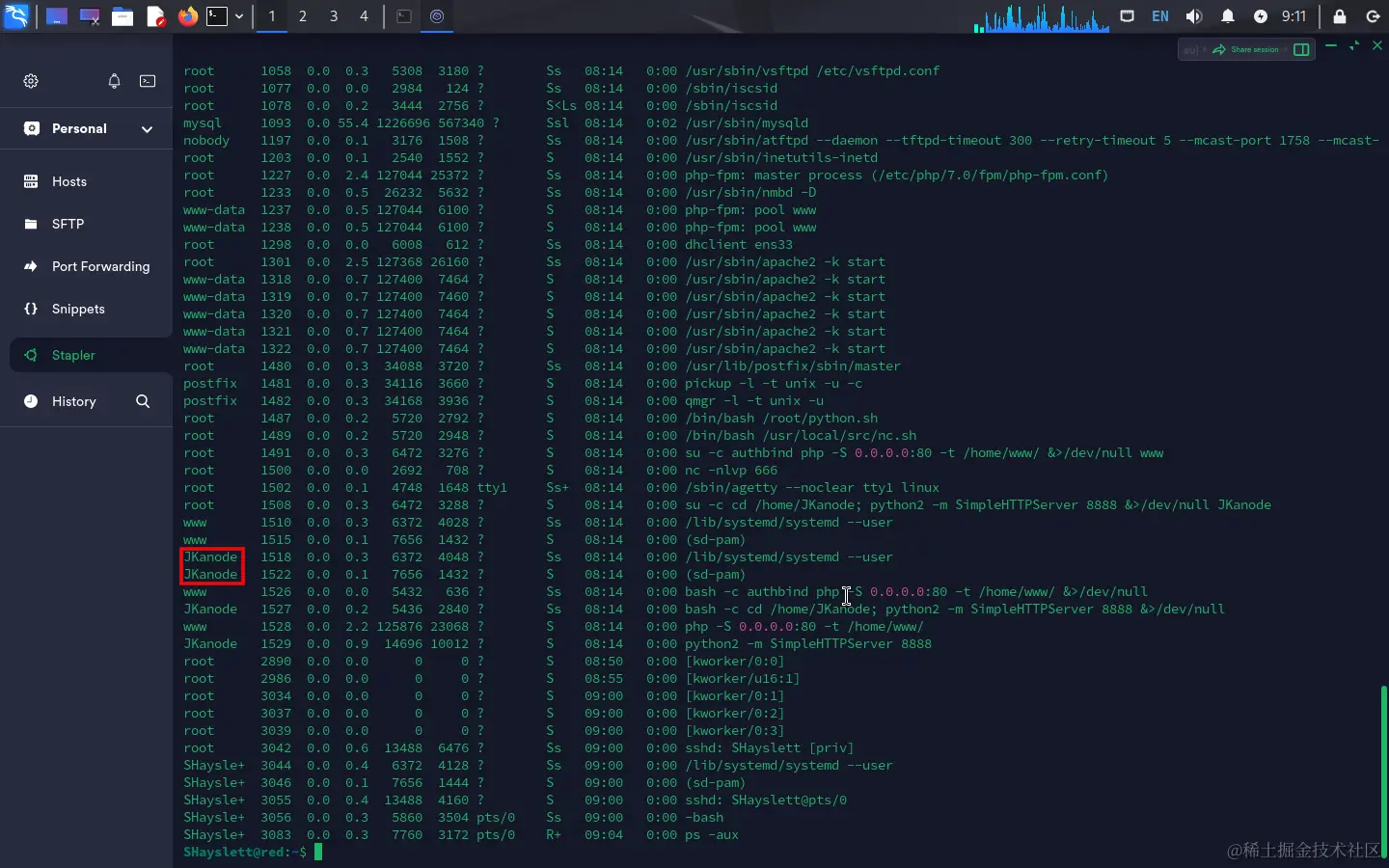Image resolution: width=1389 pixels, height=868 pixels.
Task: Select the Termius window taskbar button
Action: (437, 16)
